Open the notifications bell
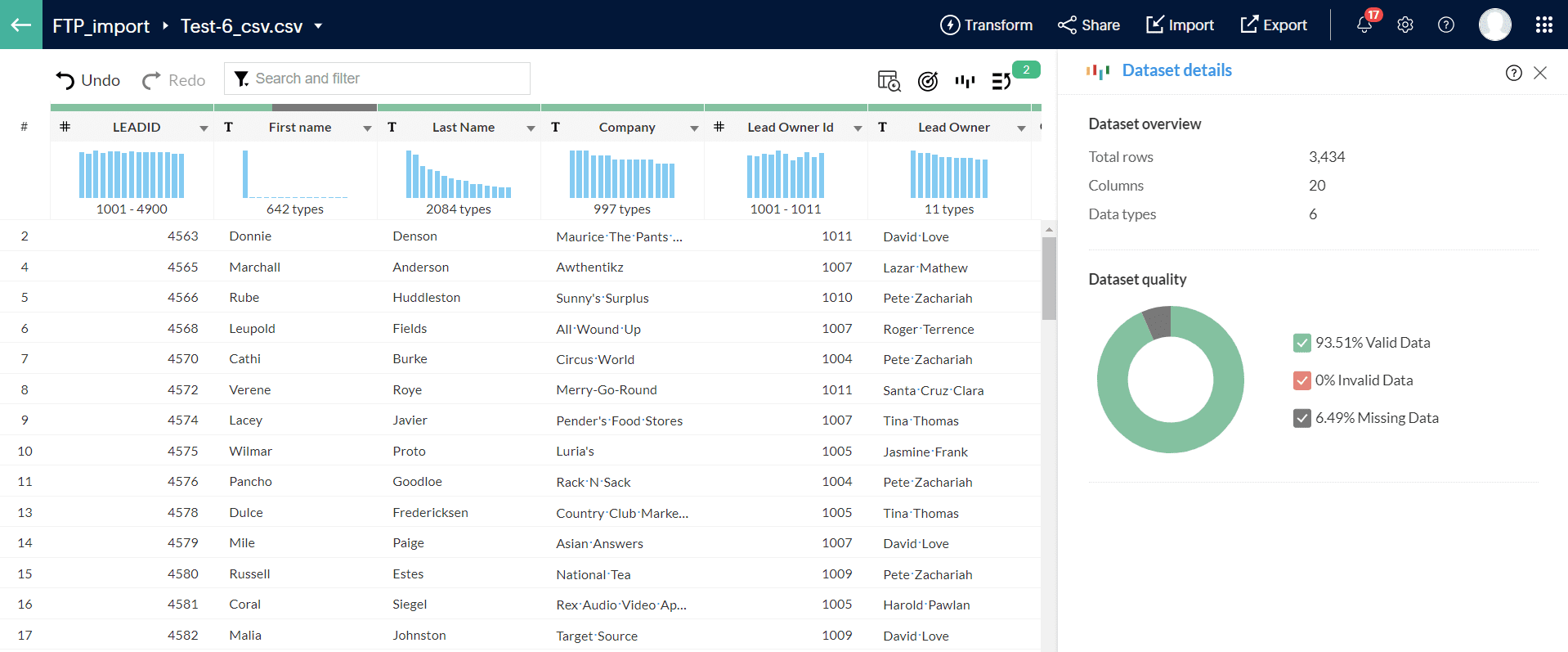 coord(1364,25)
